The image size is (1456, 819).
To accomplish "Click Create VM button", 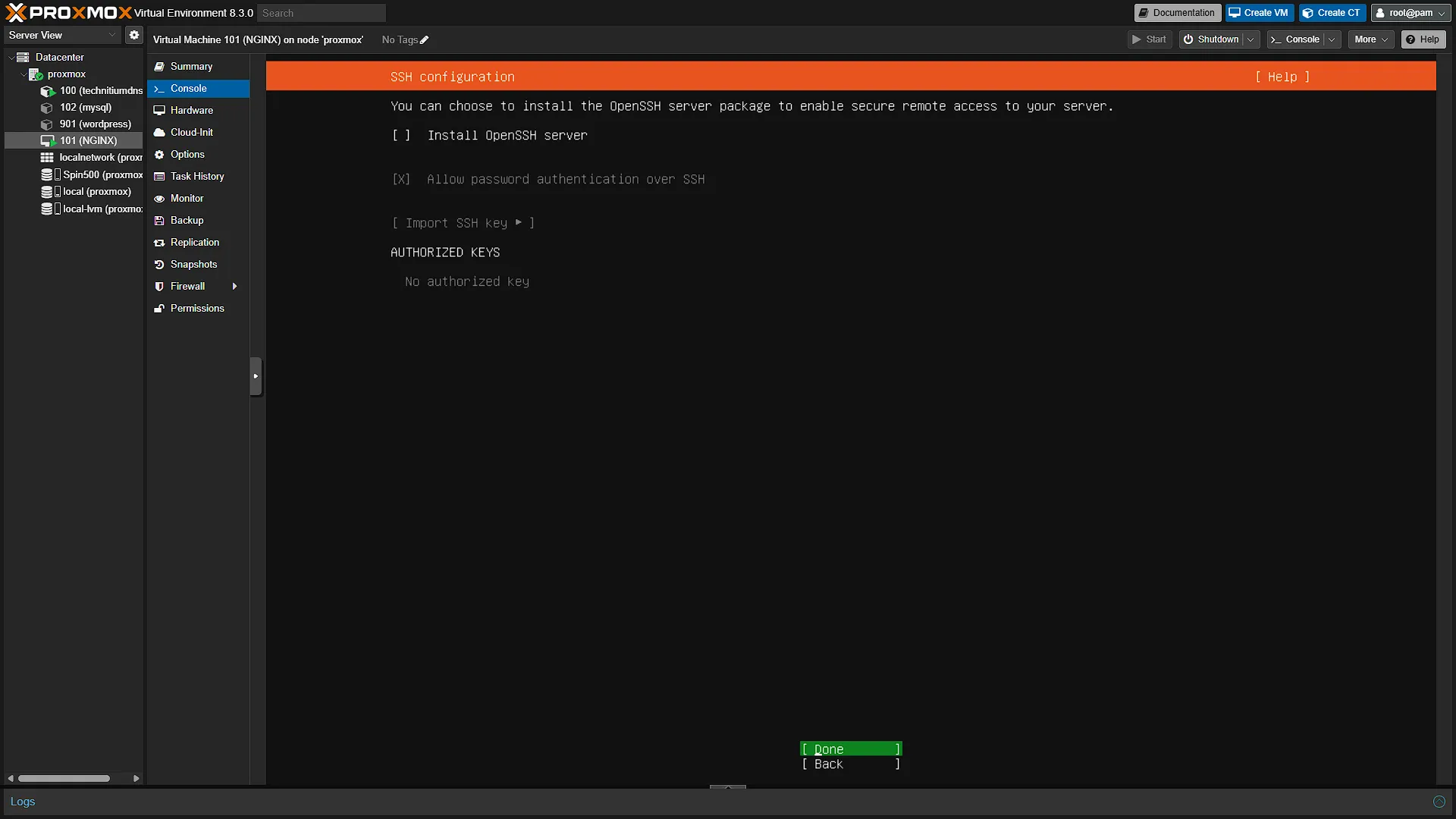I will point(1259,13).
